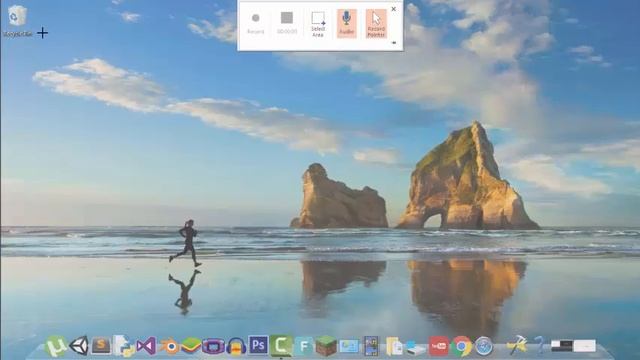Open YouTube from the dock
The image size is (640, 360).
[x=439, y=346]
